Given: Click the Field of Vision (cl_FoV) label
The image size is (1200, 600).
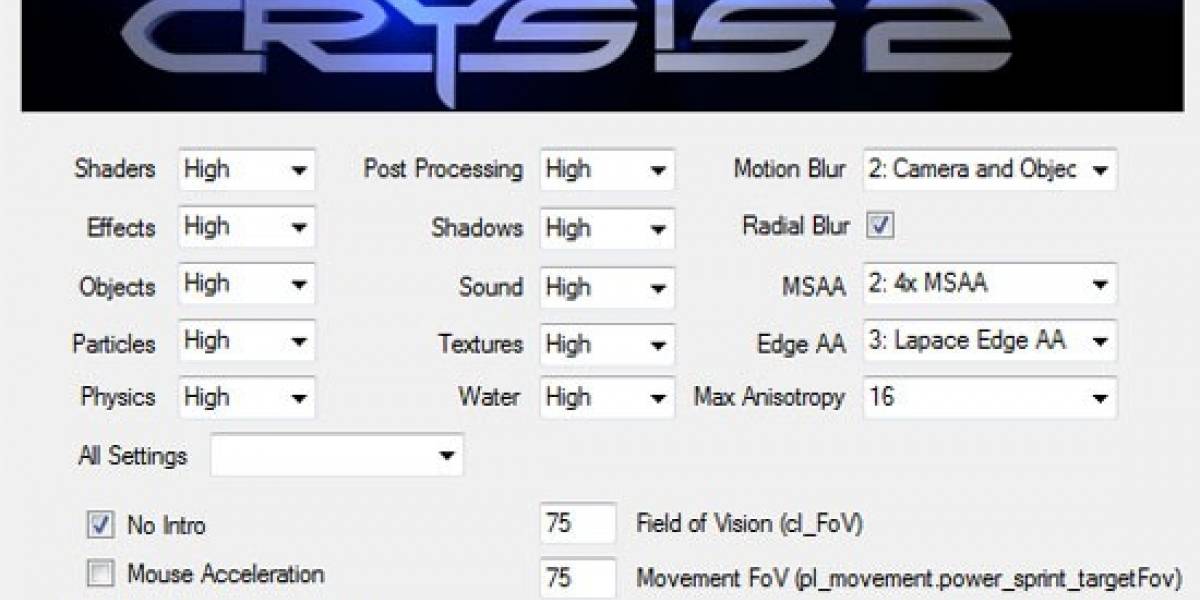Looking at the screenshot, I should [750, 523].
